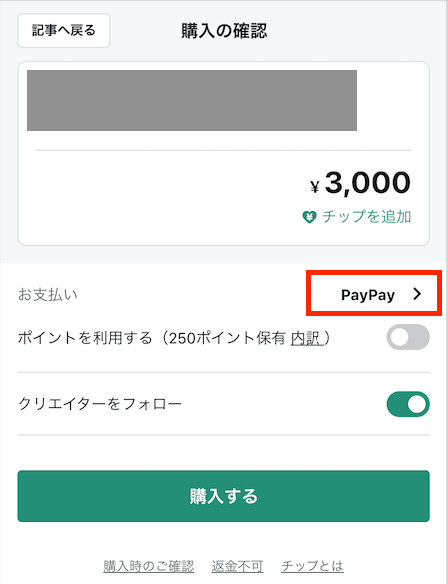Click the クリエイターをフォロー label text
The image size is (447, 584).
[x=100, y=404]
